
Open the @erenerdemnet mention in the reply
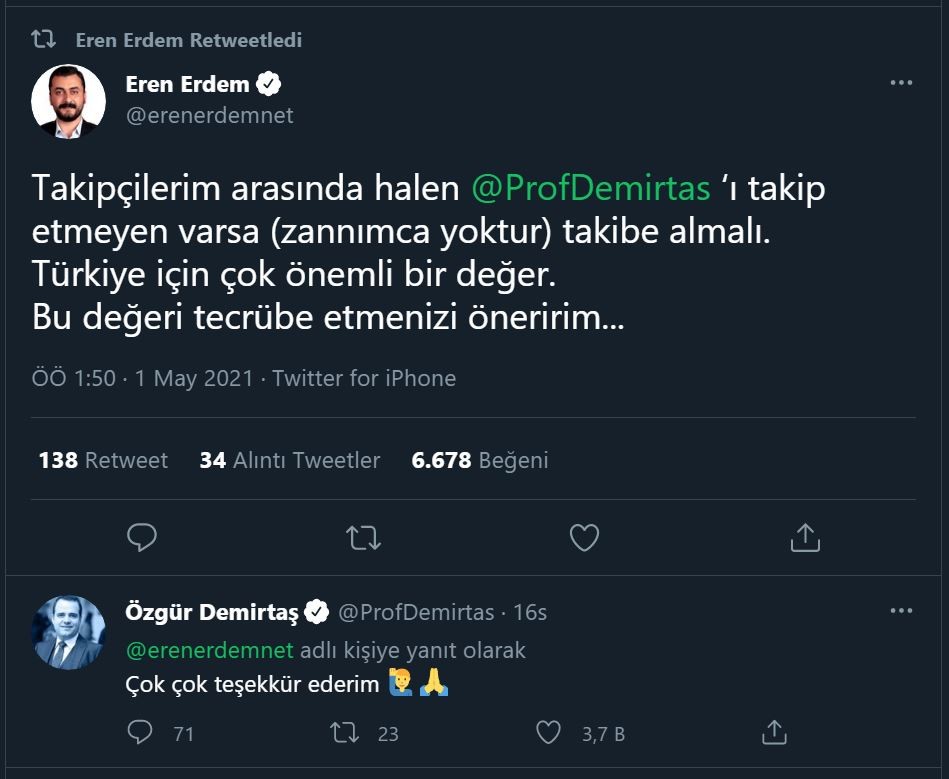pos(210,650)
